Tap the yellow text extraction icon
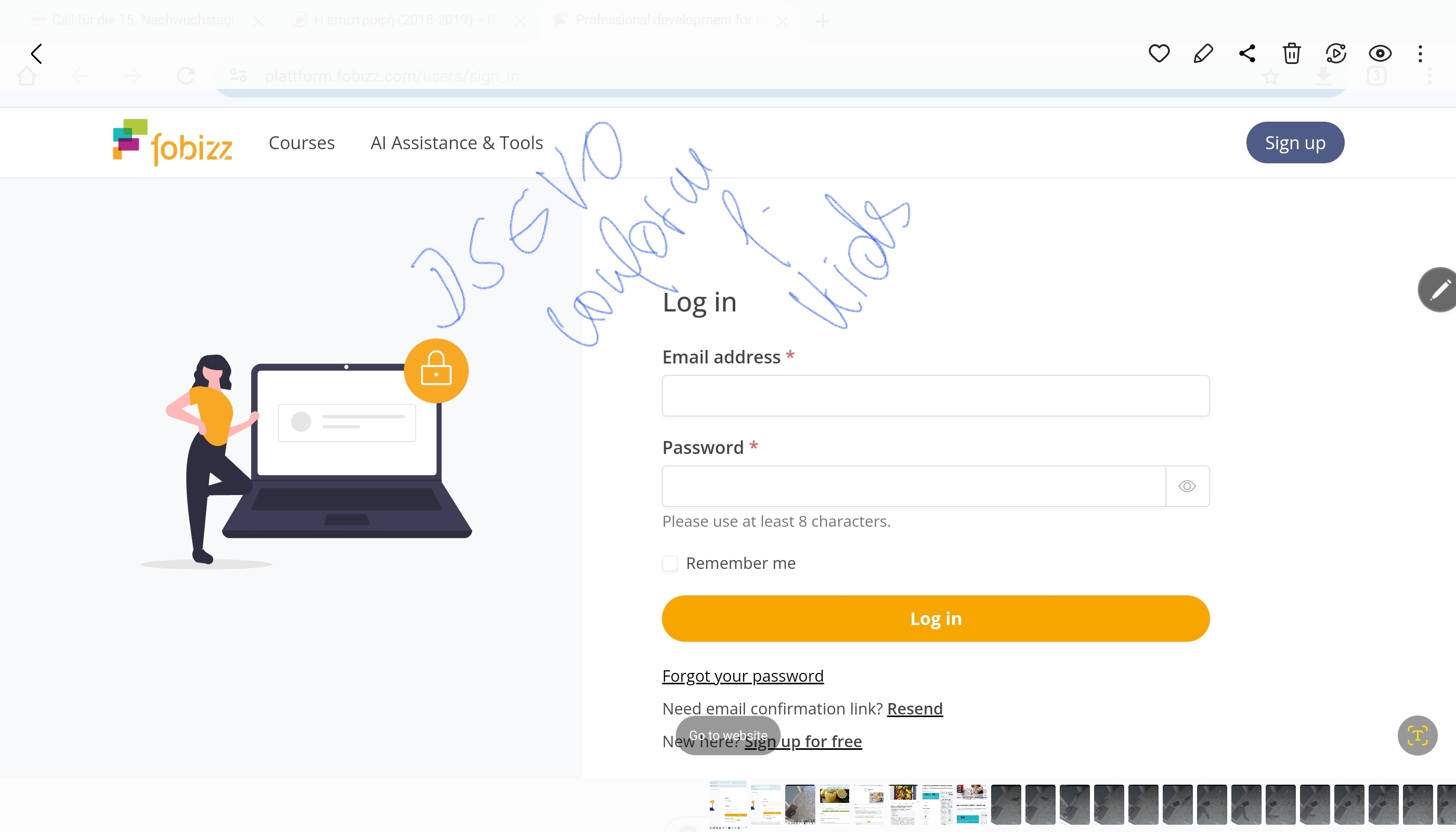Image resolution: width=1456 pixels, height=832 pixels. (x=1417, y=735)
